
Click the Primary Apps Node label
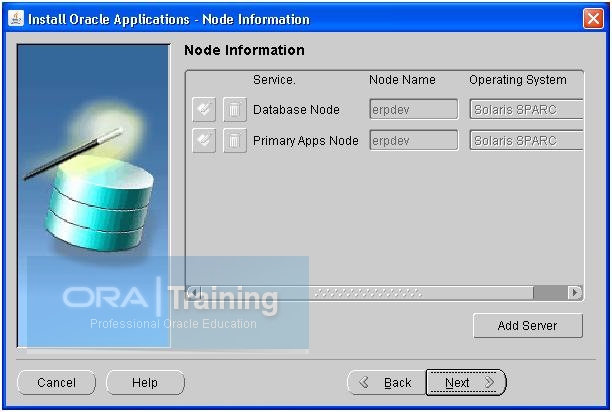(306, 140)
